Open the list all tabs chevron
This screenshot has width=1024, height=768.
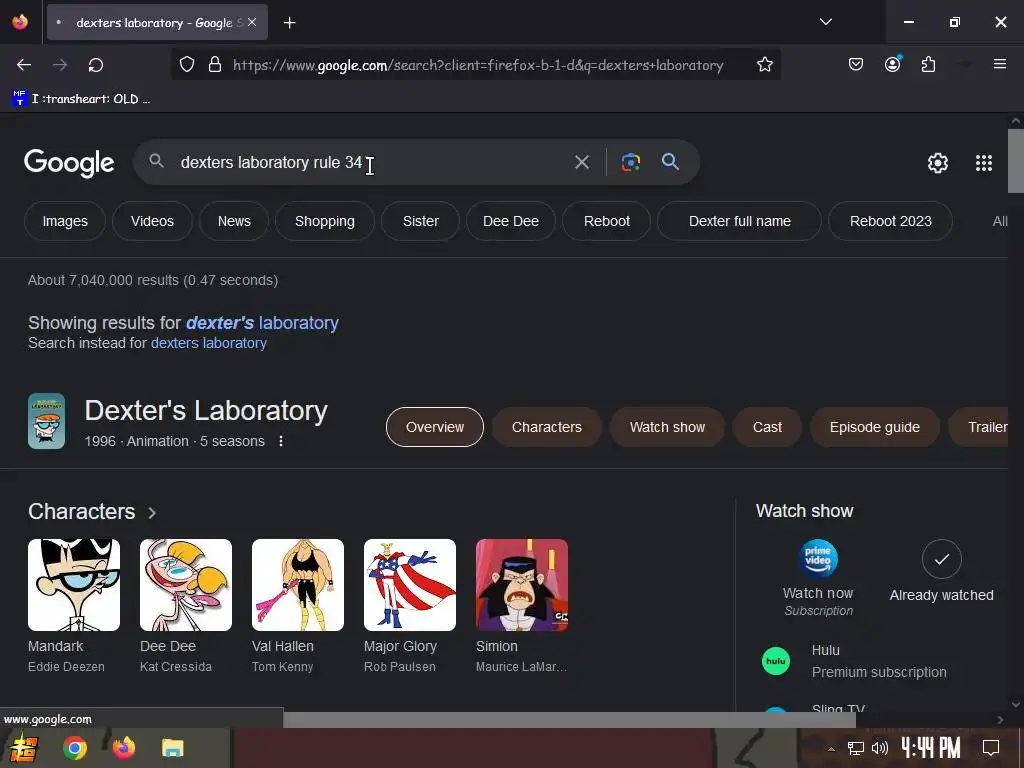tap(825, 22)
